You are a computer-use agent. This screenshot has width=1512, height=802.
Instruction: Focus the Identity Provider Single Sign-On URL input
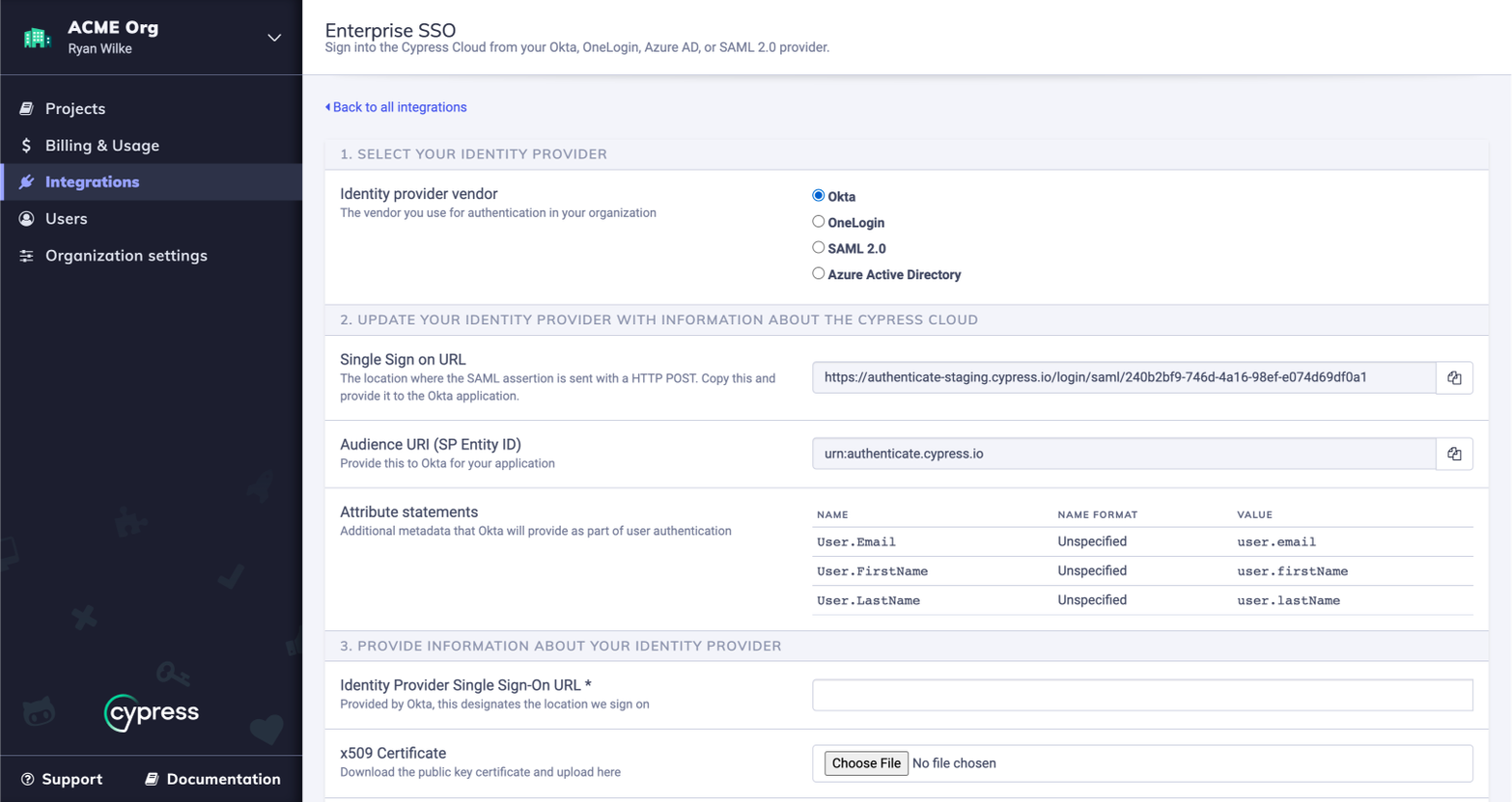[x=1142, y=695]
